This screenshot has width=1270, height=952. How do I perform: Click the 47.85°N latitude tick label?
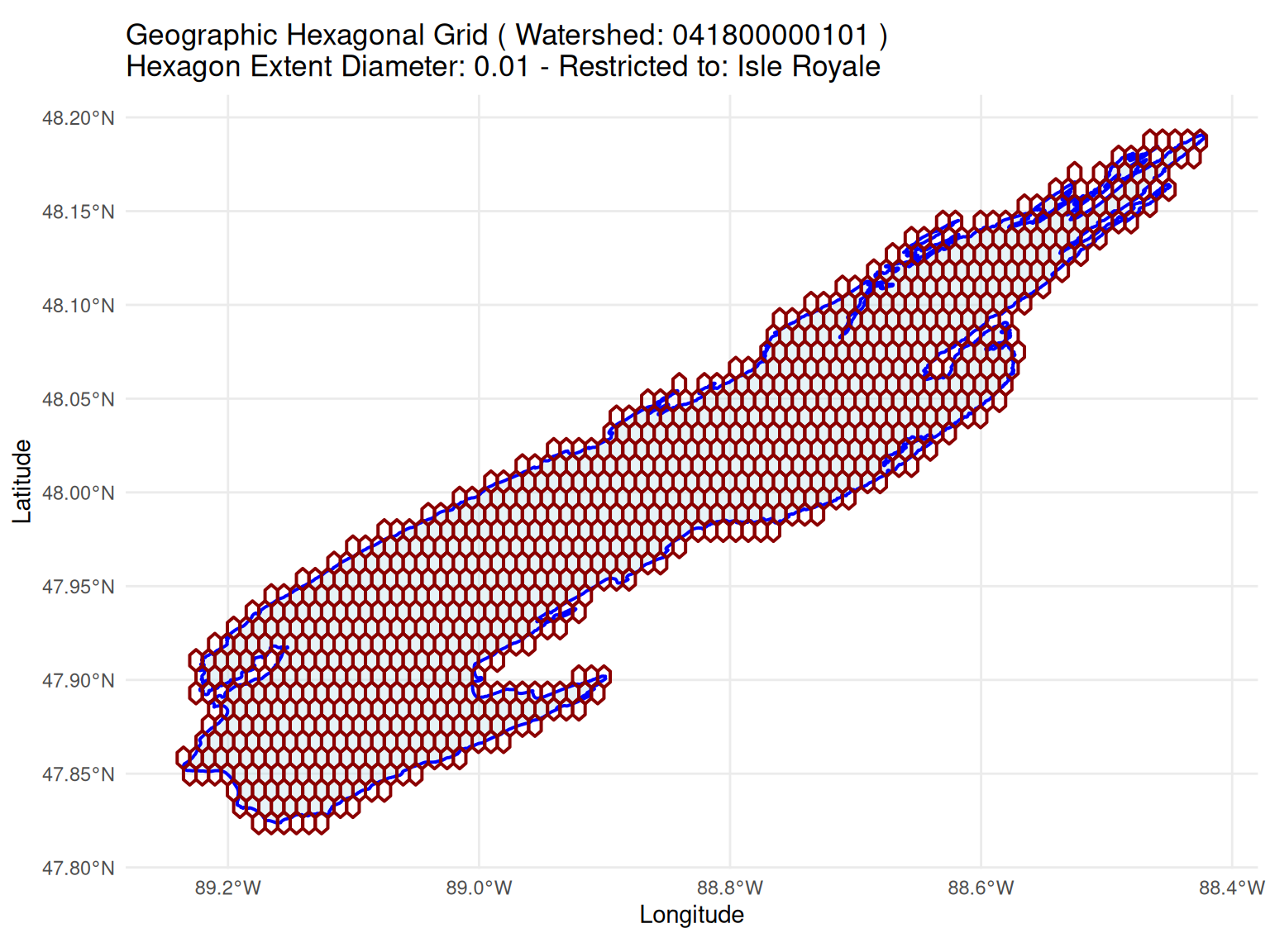(x=79, y=774)
